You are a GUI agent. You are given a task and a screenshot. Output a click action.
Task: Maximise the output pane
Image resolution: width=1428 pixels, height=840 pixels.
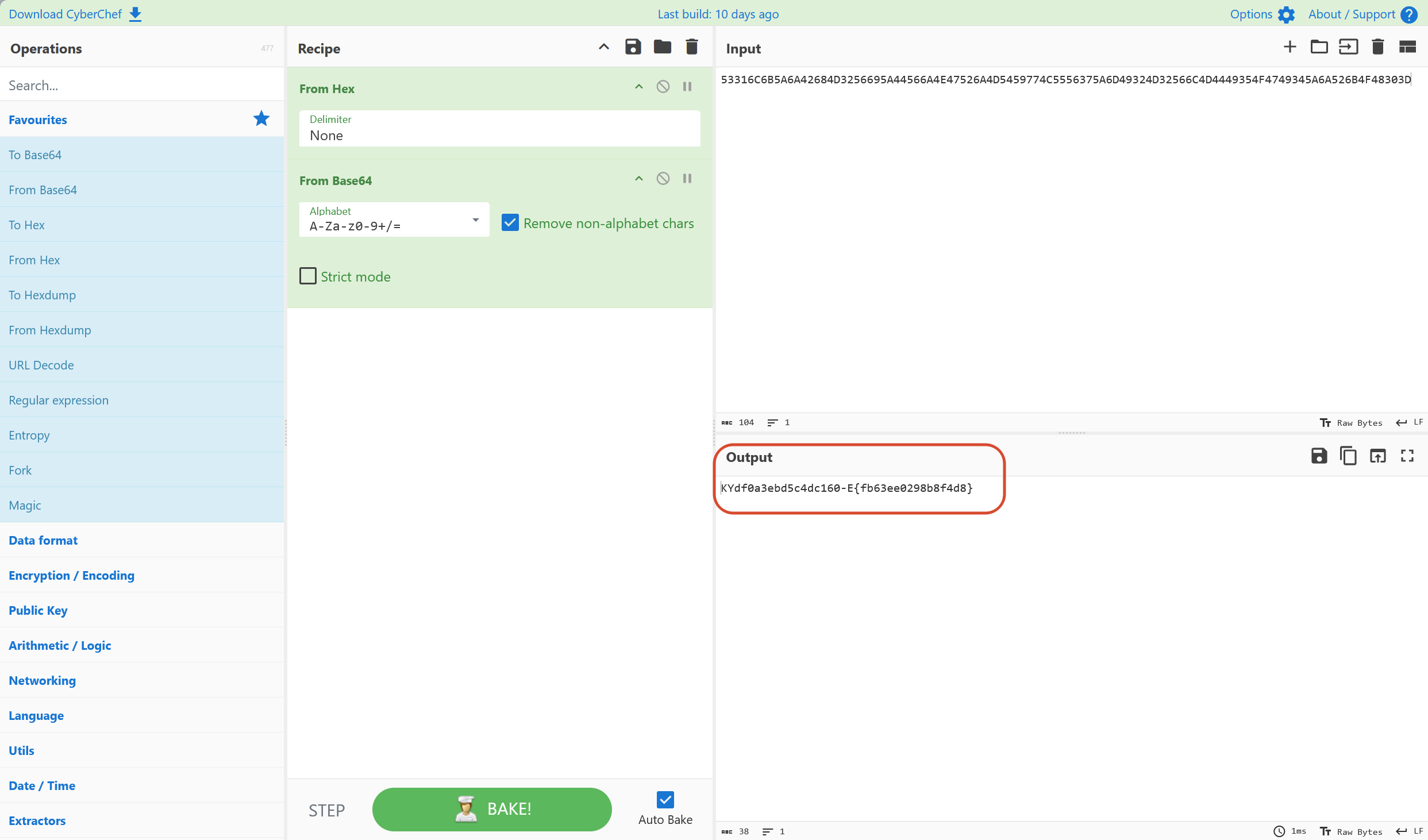1407,456
